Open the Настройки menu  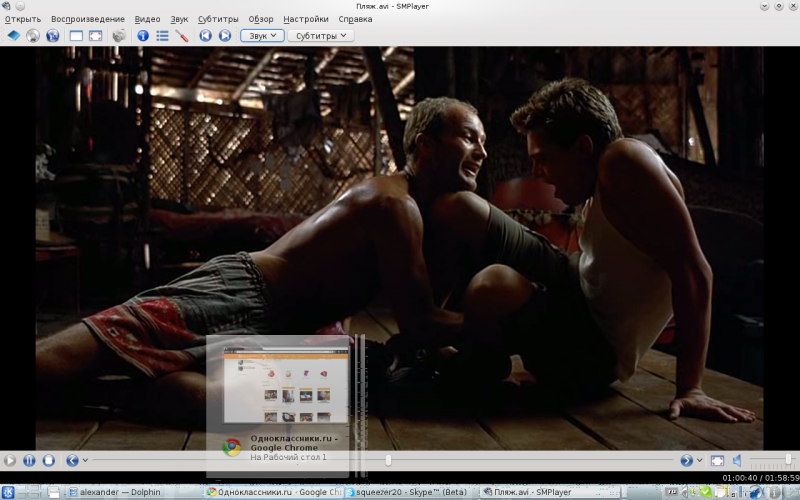306,19
